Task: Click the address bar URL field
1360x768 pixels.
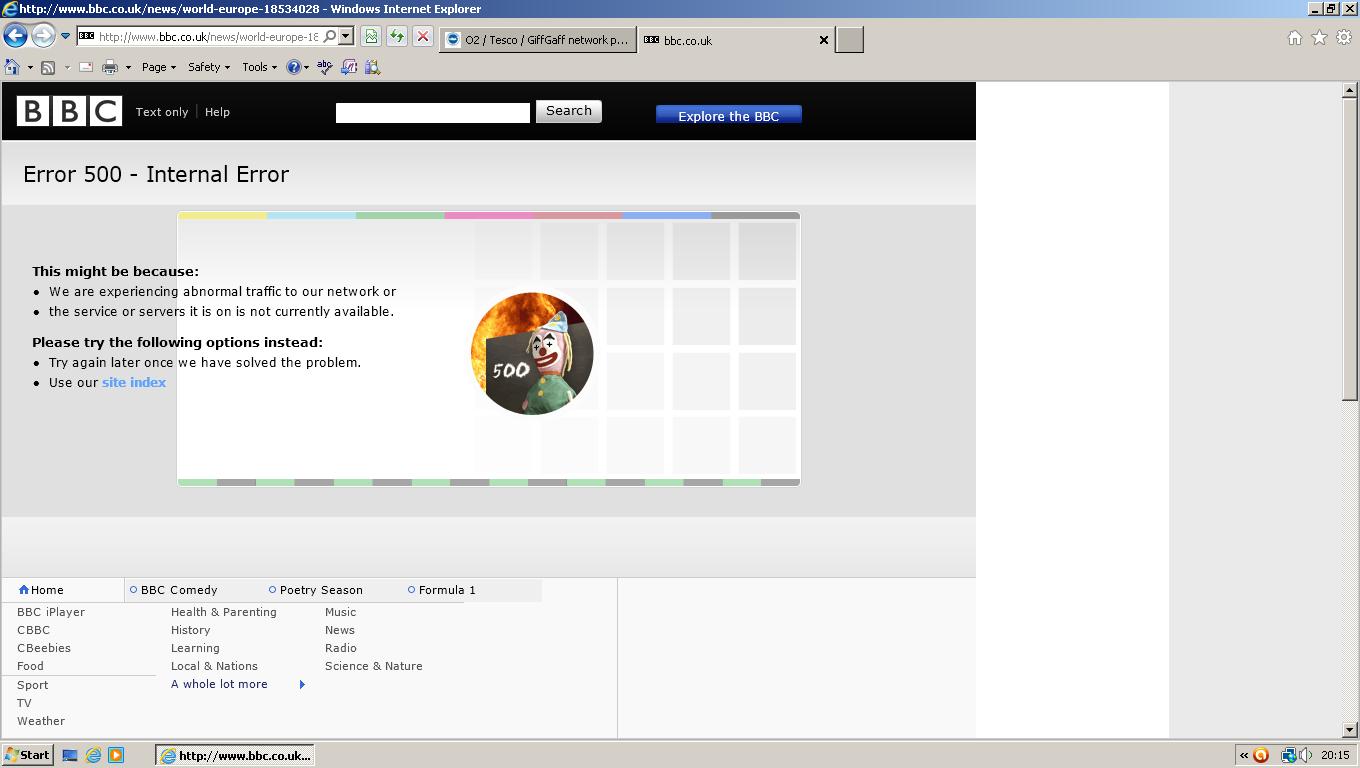Action: coord(208,37)
